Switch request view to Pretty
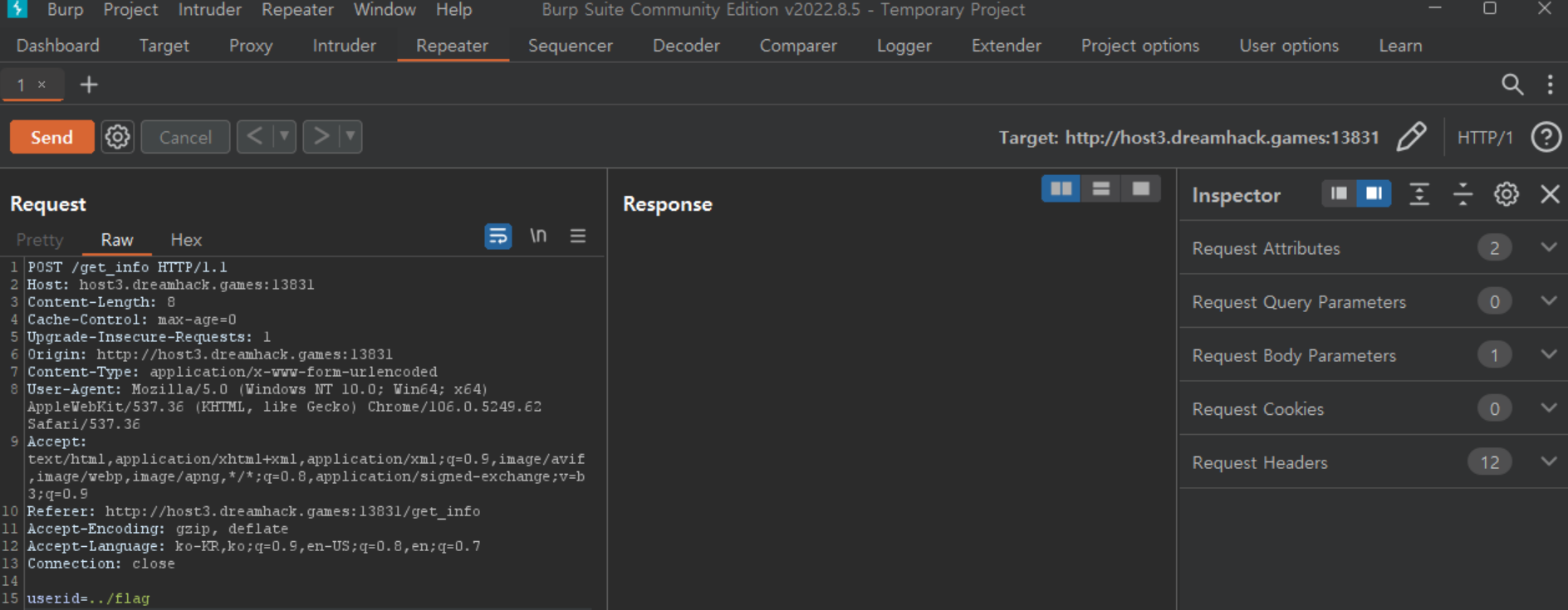 tap(40, 240)
